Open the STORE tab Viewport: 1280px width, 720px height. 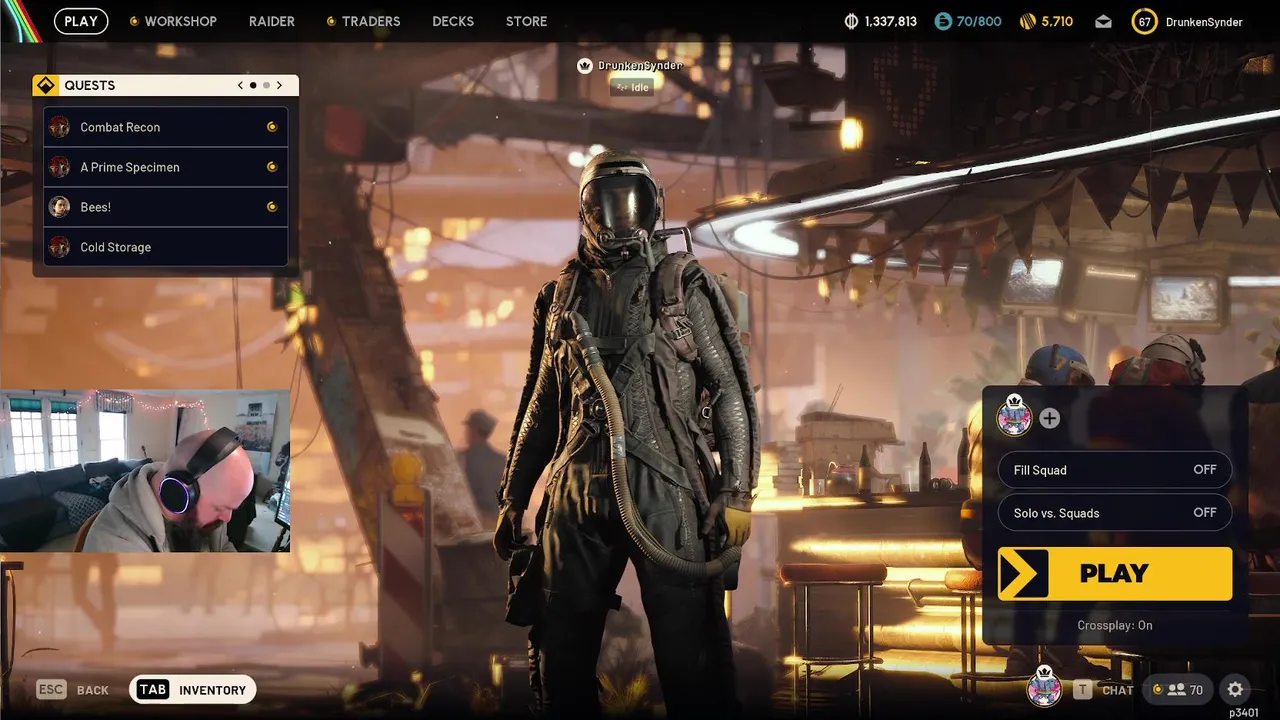tap(526, 21)
